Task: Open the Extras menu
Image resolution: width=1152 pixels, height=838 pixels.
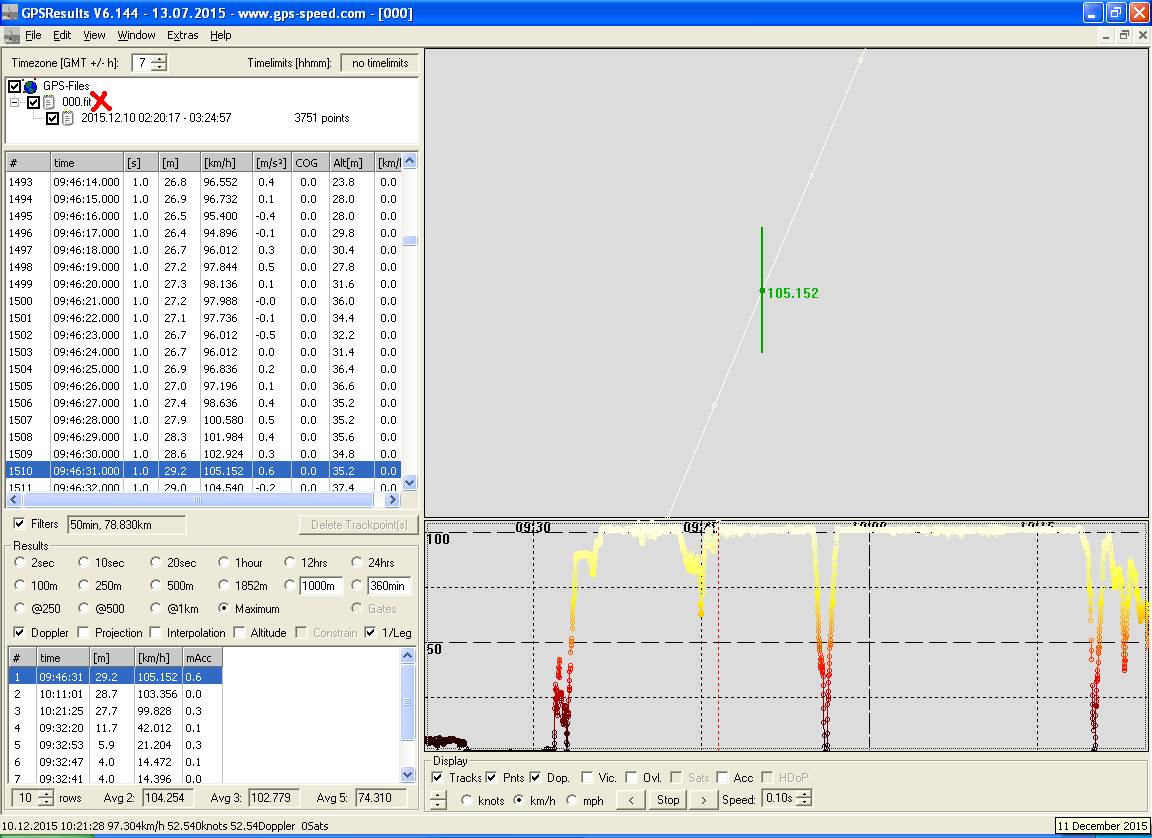Action: click(x=183, y=35)
